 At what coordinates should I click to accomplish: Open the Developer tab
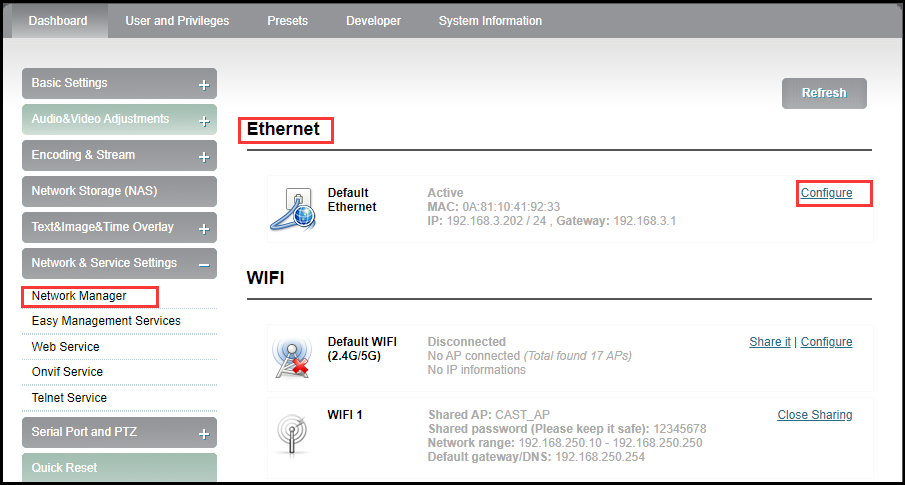point(373,21)
